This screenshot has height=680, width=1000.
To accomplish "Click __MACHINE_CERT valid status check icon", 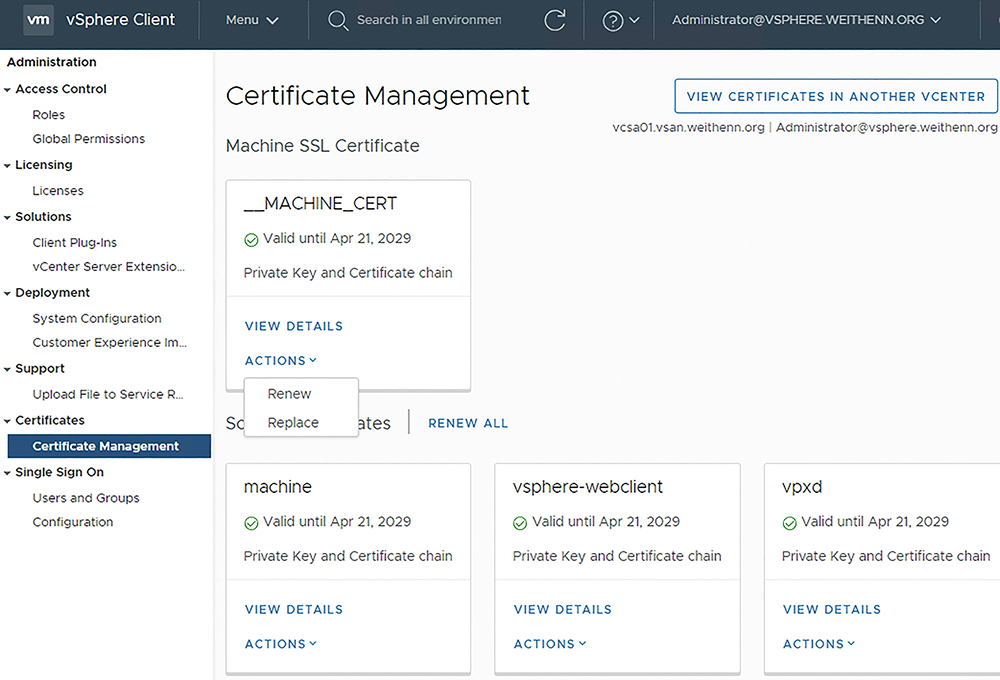I will (x=251, y=239).
